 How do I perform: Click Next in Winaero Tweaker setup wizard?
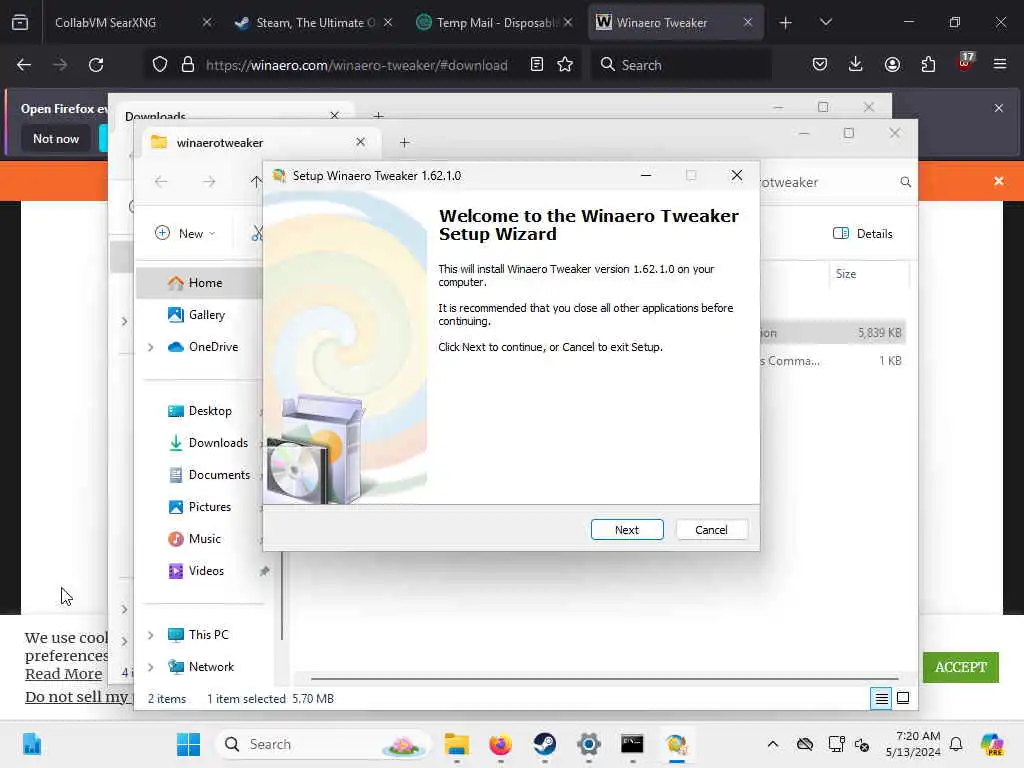pyautogui.click(x=627, y=530)
